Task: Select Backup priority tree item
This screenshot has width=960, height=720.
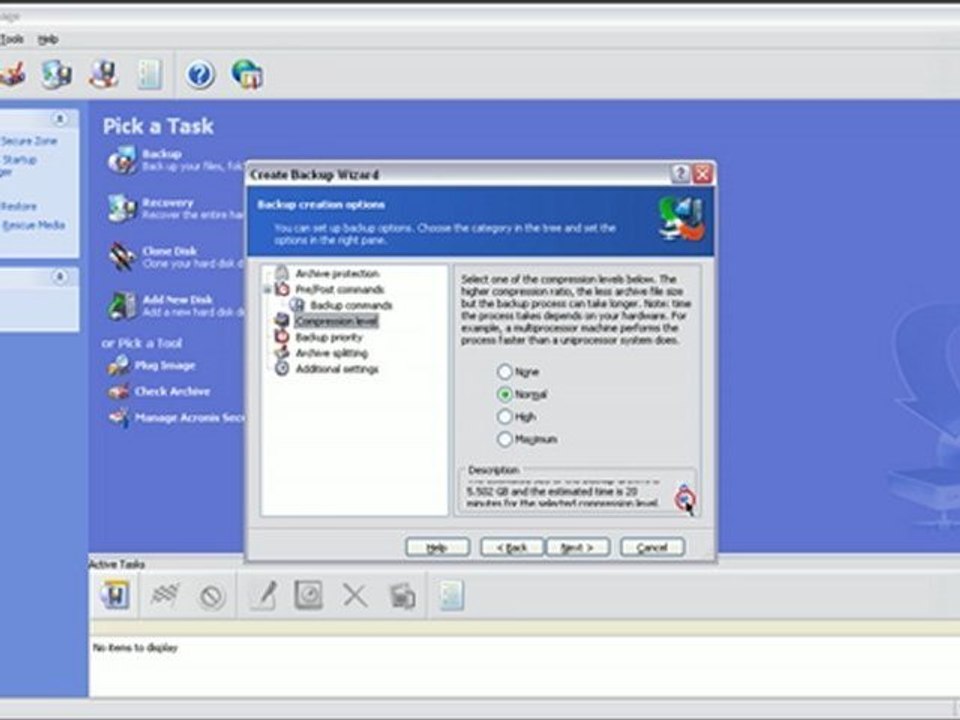Action: click(329, 337)
